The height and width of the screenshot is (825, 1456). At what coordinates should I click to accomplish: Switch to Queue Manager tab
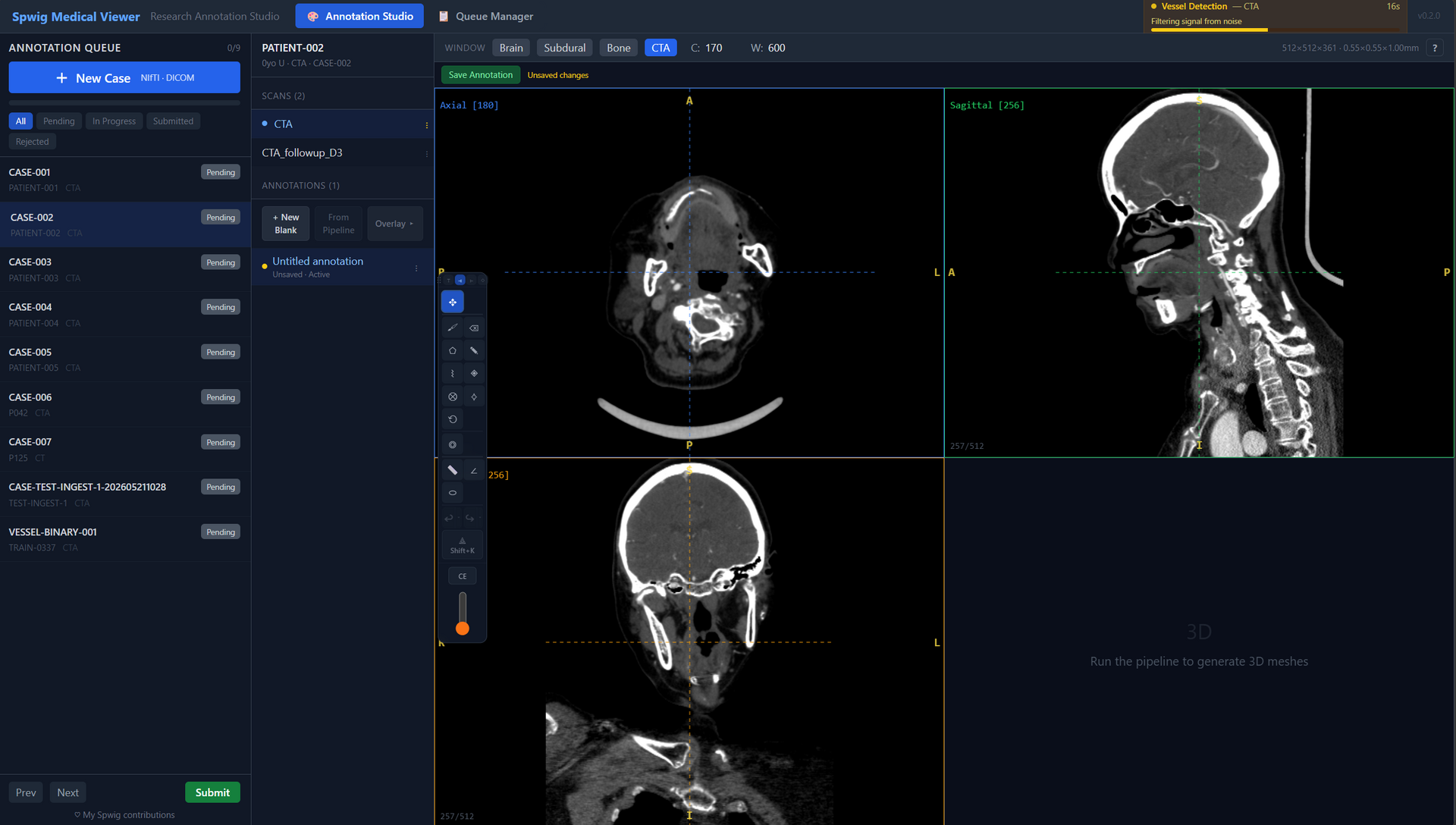[486, 16]
